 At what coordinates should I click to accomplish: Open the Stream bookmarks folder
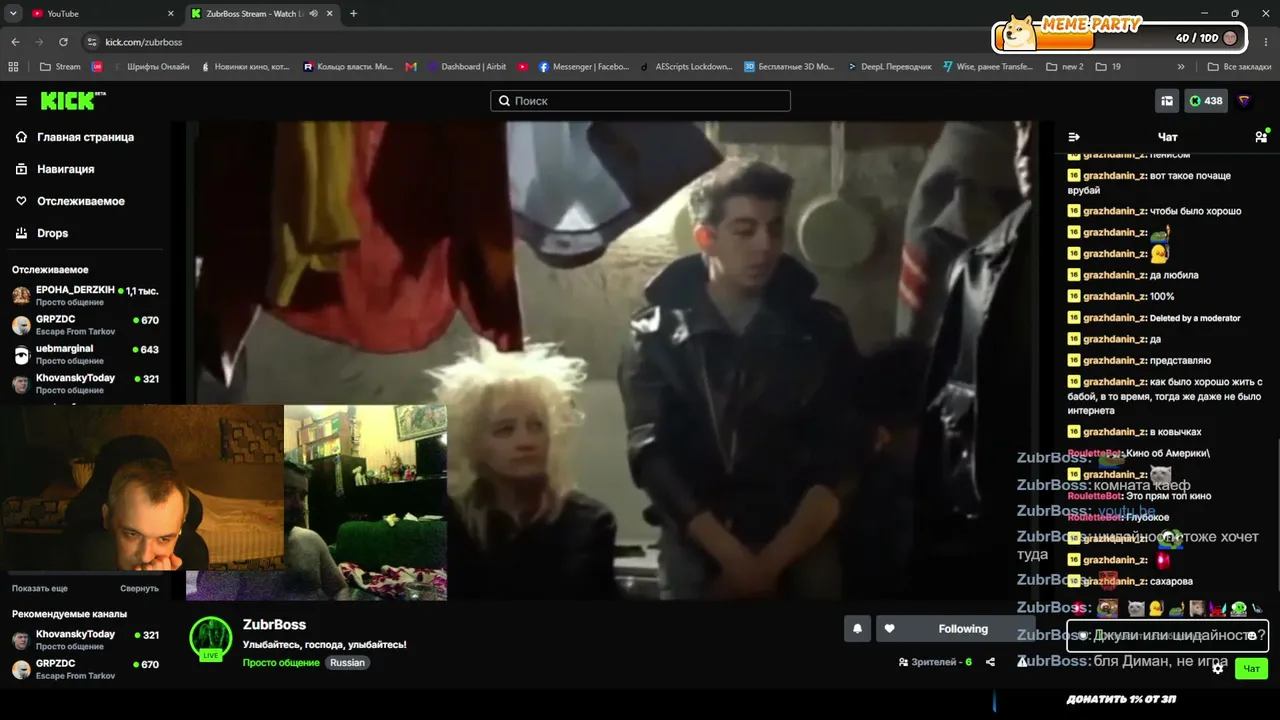point(60,67)
